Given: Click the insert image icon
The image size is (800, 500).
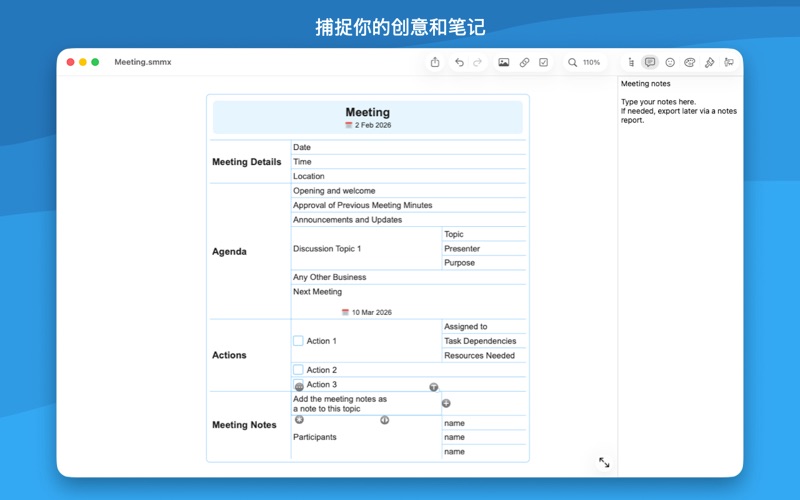Looking at the screenshot, I should click(504, 62).
